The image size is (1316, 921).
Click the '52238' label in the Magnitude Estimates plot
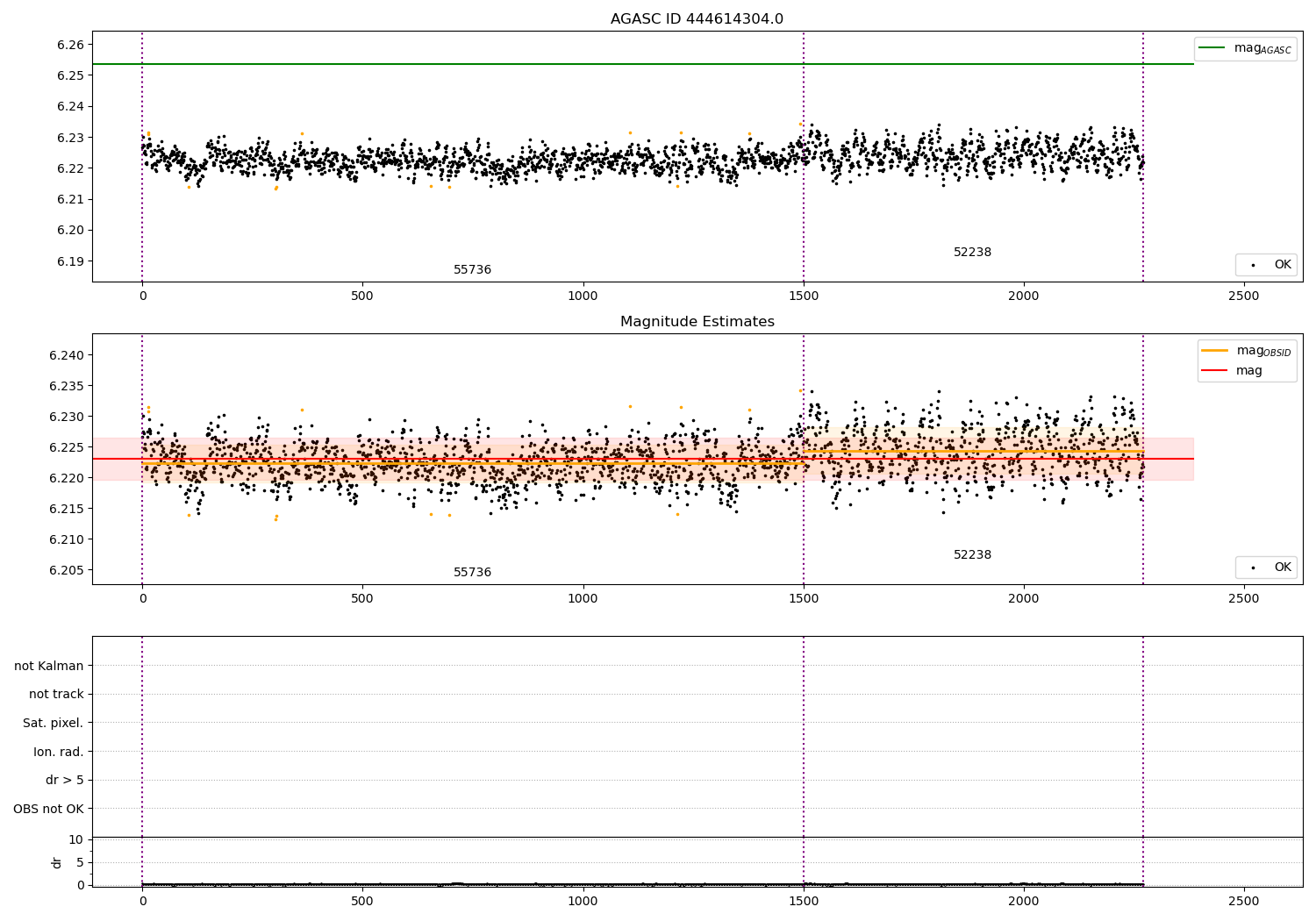click(972, 555)
